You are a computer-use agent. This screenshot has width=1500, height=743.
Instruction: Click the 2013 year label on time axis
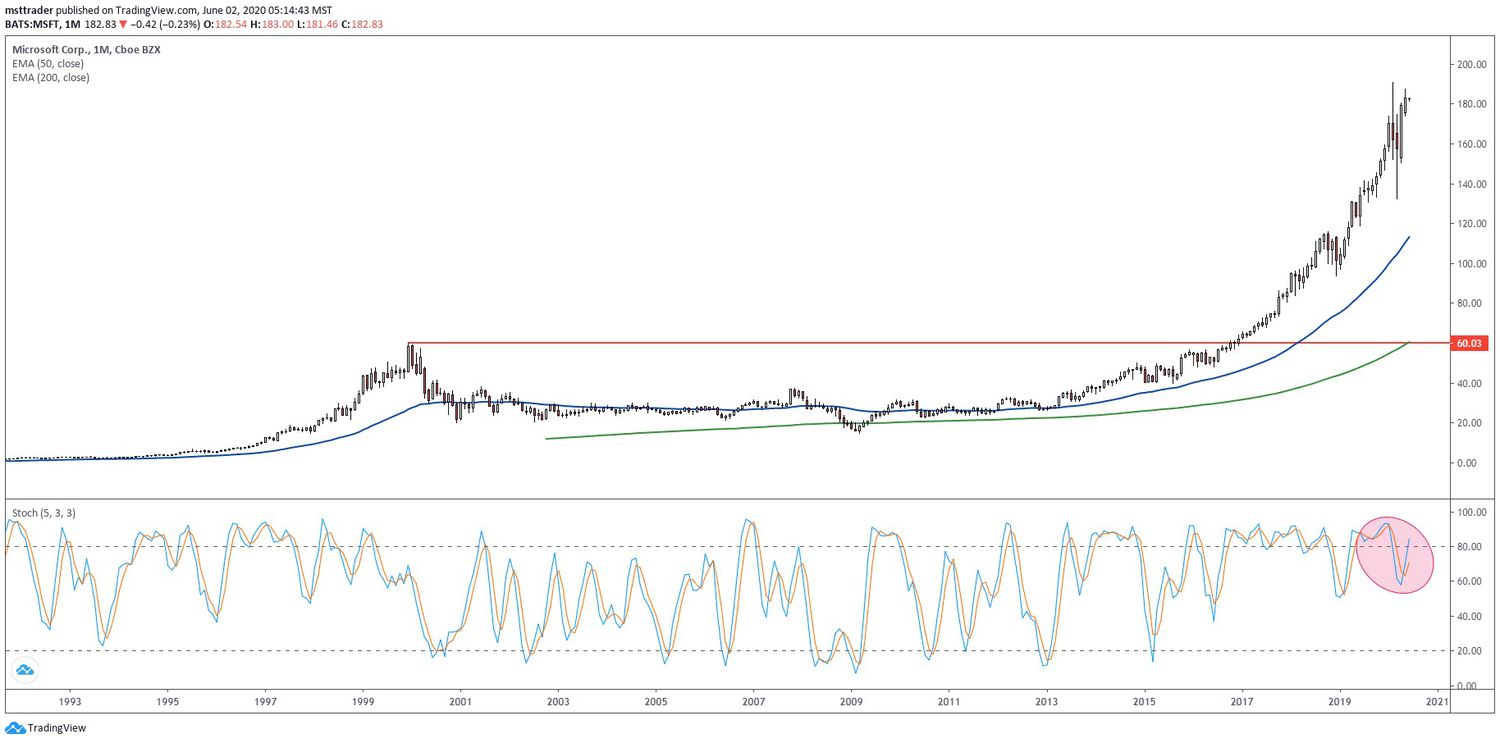1047,704
